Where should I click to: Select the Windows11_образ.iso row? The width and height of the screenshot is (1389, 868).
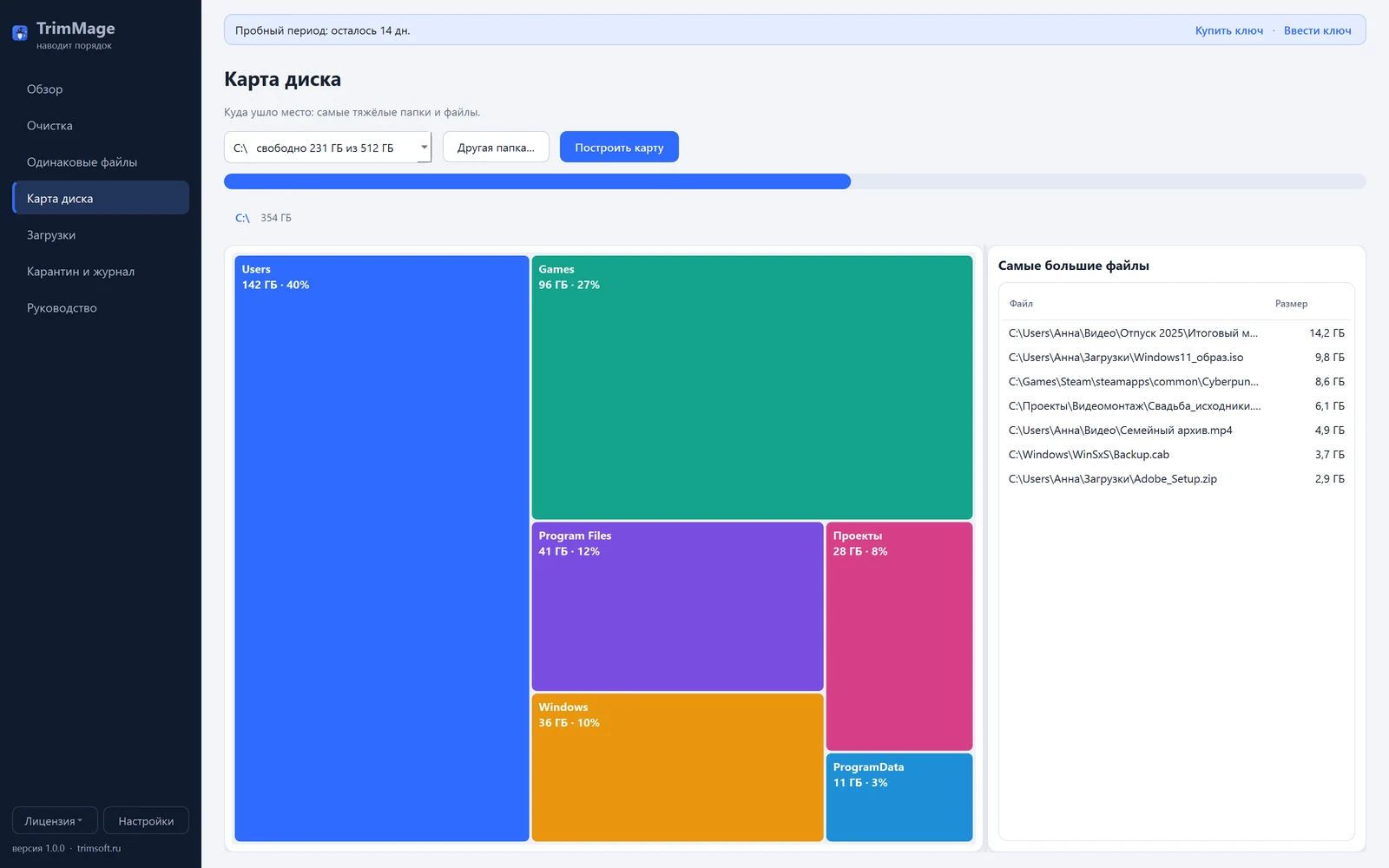click(x=1176, y=358)
